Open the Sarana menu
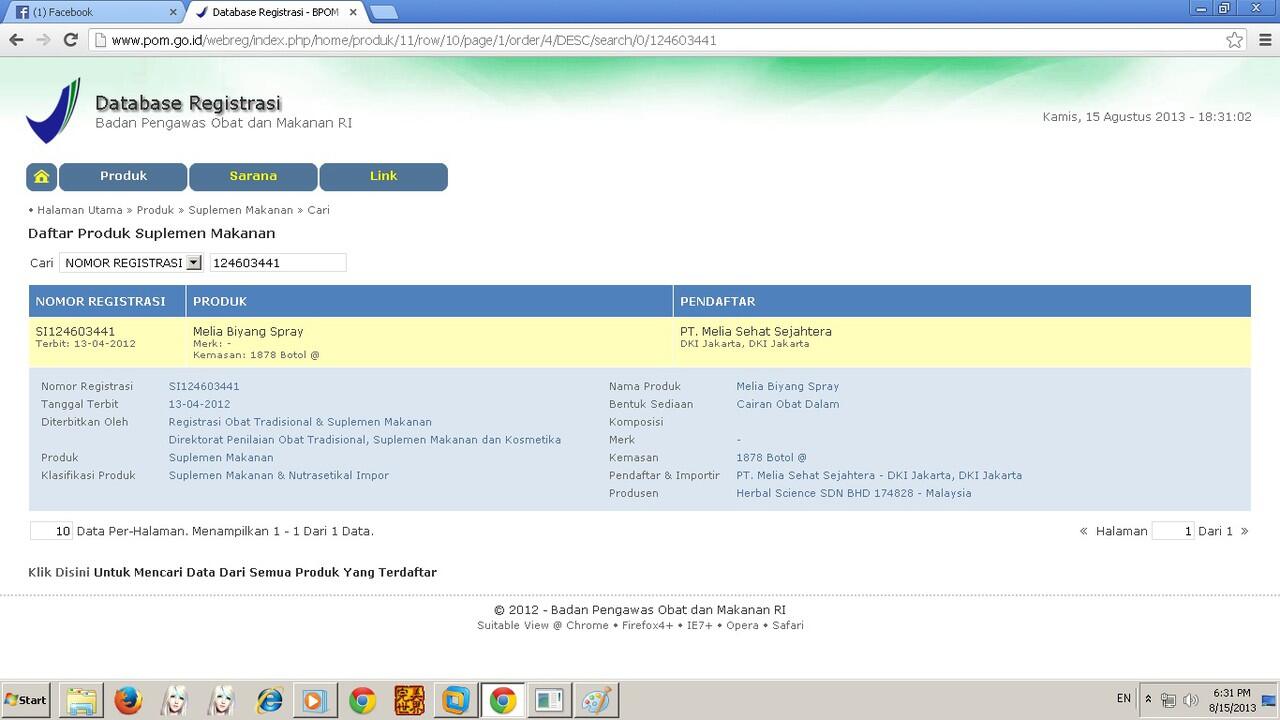Viewport: 1280px width, 720px height. coord(253,176)
